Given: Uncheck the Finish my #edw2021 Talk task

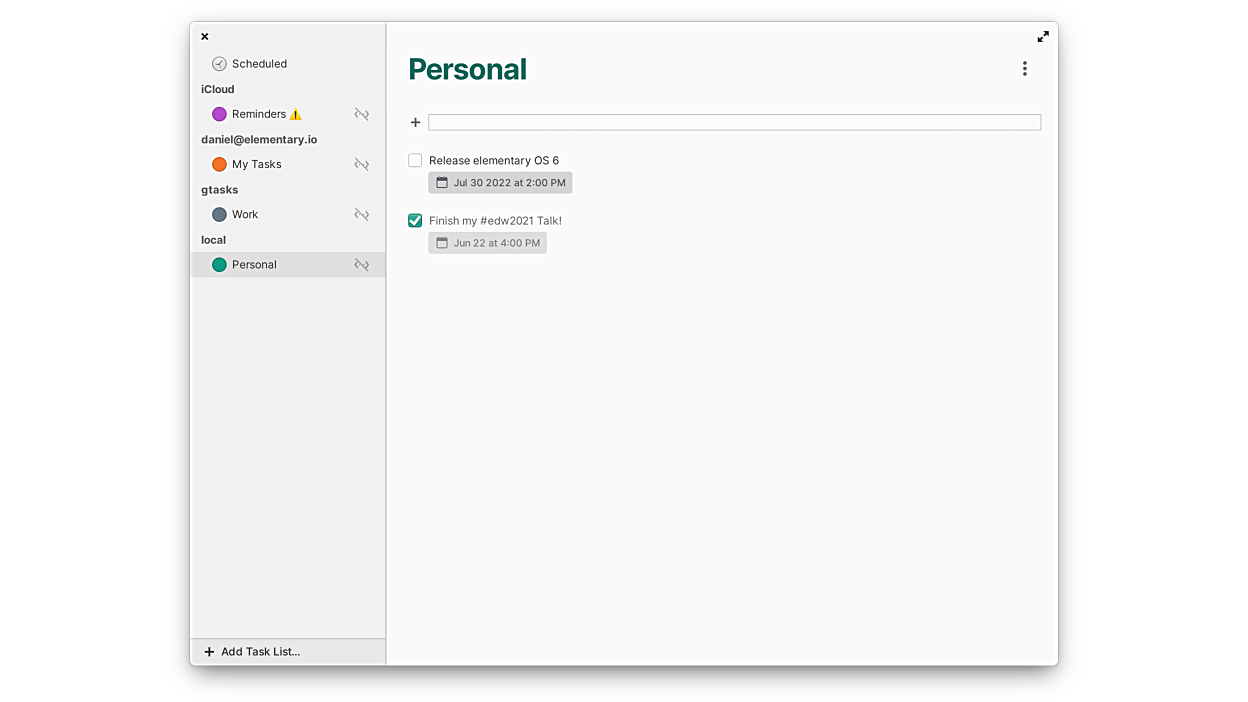Looking at the screenshot, I should (x=415, y=220).
